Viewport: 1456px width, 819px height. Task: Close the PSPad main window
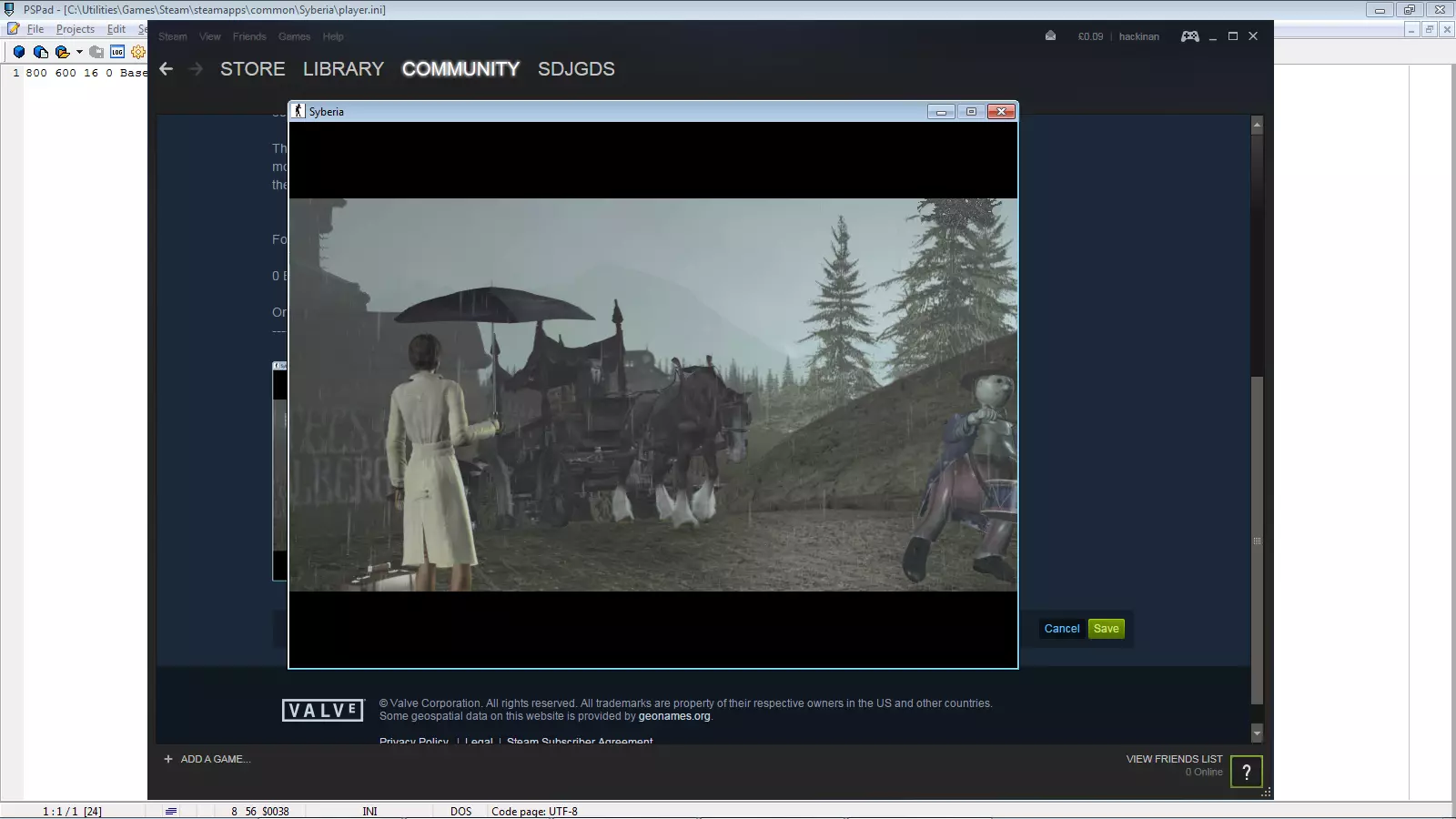point(1440,10)
